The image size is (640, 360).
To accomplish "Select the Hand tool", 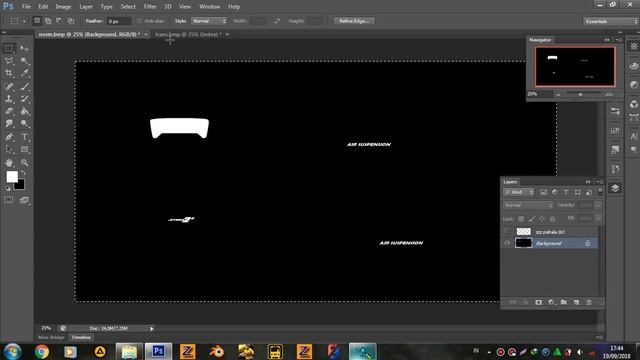I will click(9, 163).
